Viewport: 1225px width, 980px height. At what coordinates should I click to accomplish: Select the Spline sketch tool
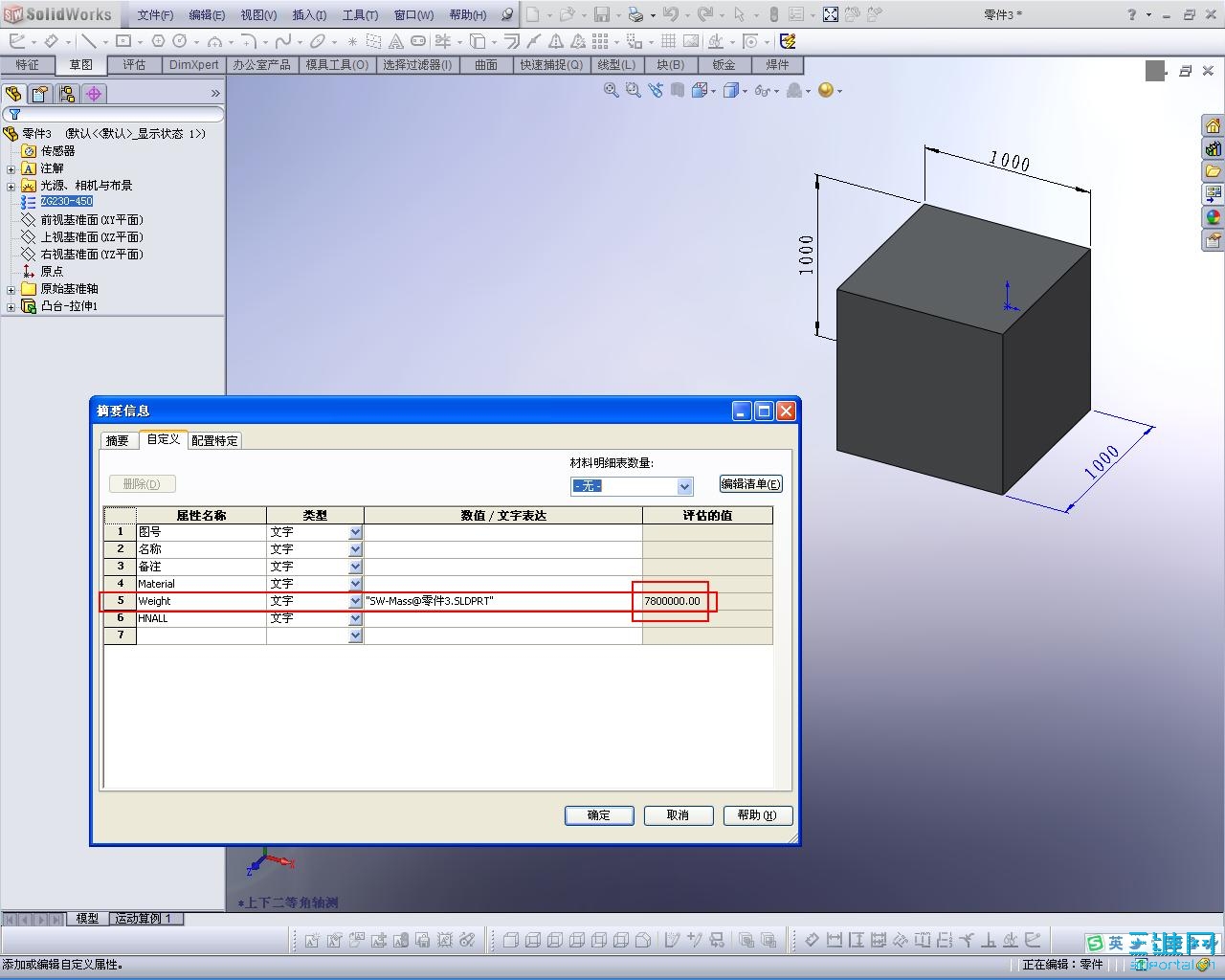pos(283,41)
